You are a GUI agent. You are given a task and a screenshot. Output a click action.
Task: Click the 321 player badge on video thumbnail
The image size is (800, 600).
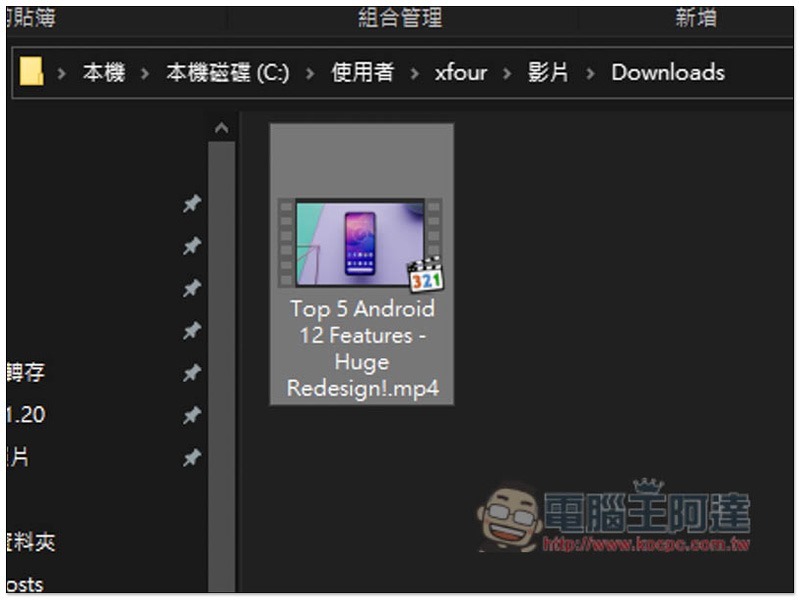pos(425,275)
